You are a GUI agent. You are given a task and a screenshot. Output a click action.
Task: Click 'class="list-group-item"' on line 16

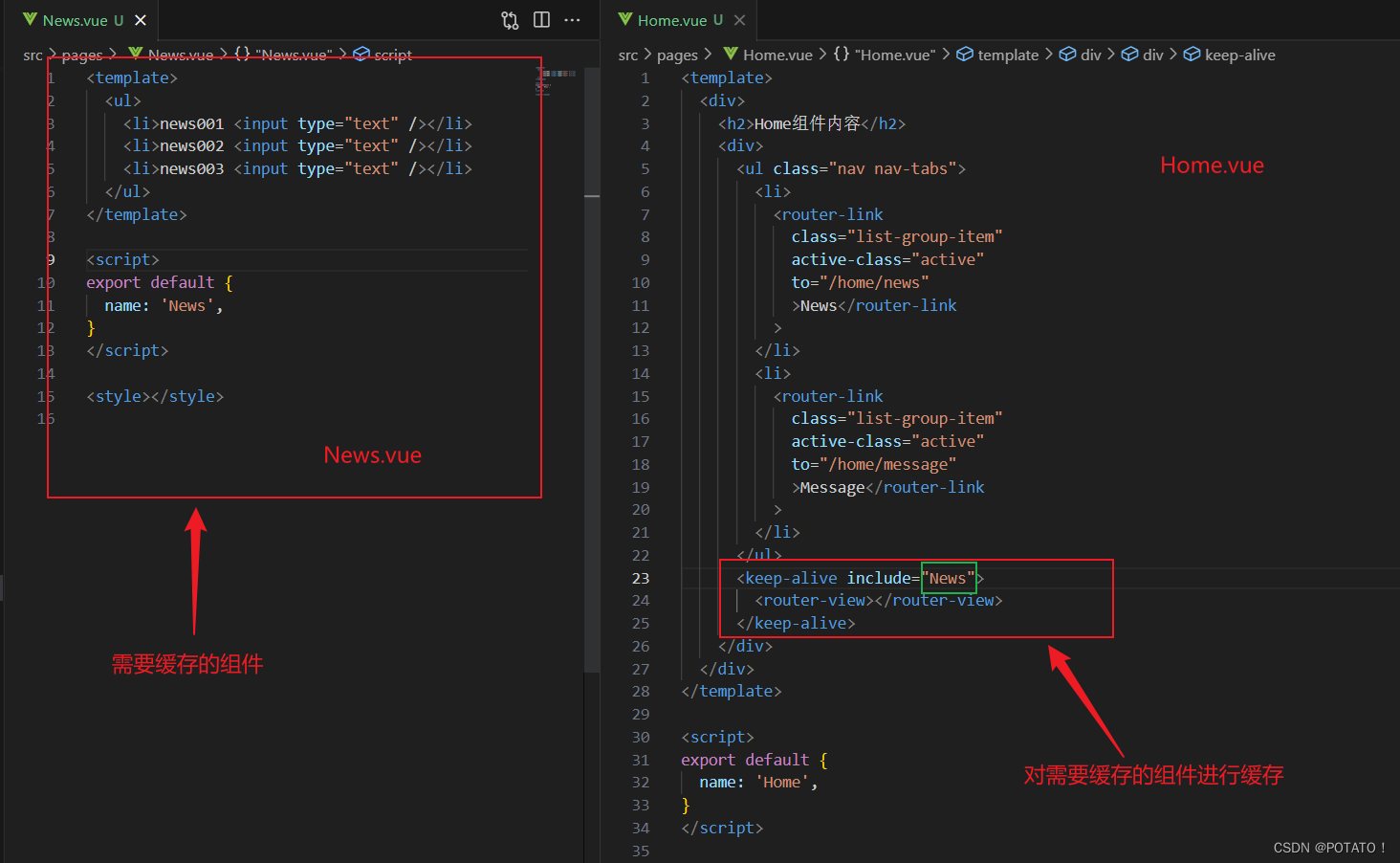(x=897, y=418)
